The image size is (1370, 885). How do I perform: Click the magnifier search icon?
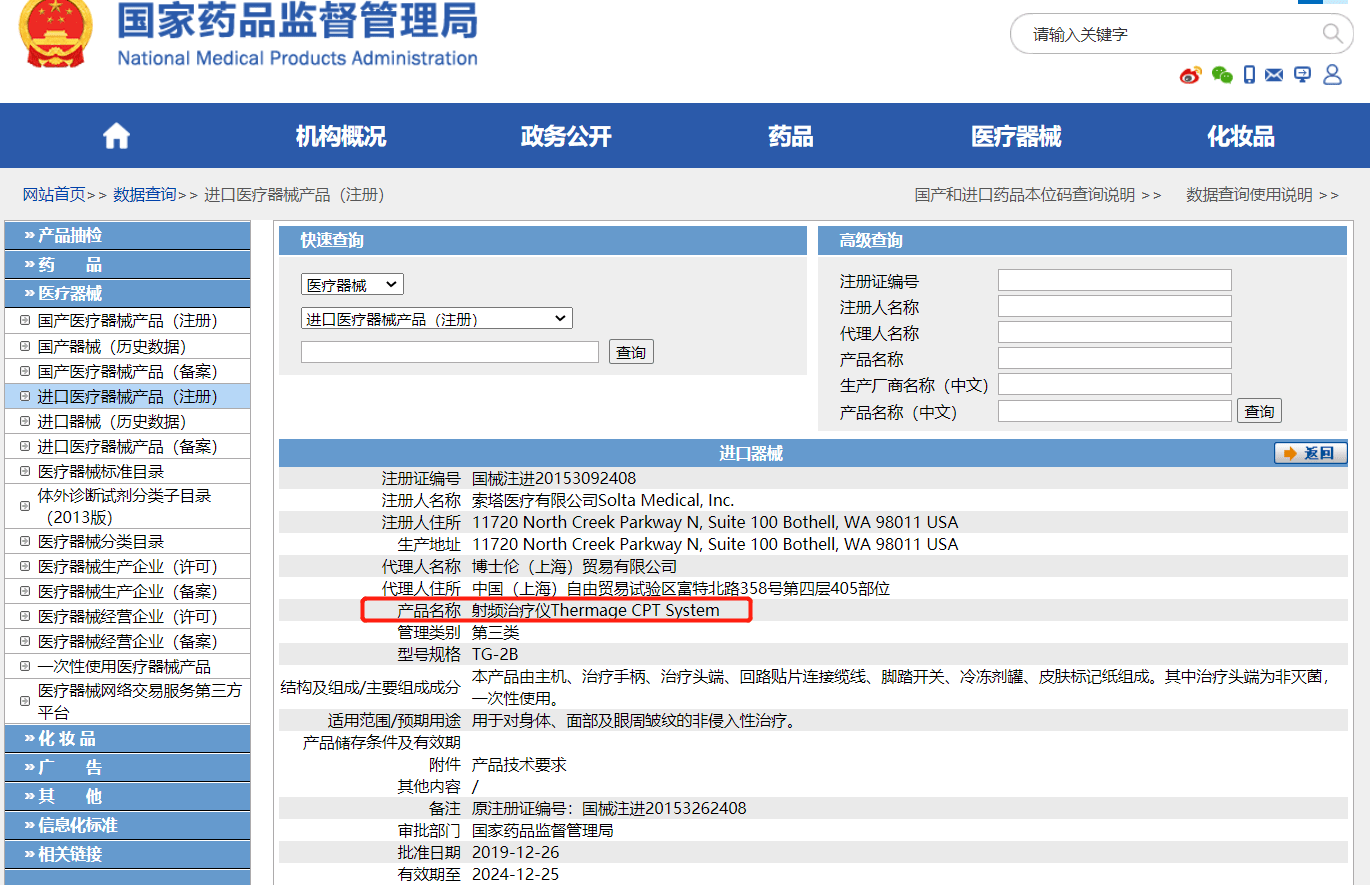1332,34
